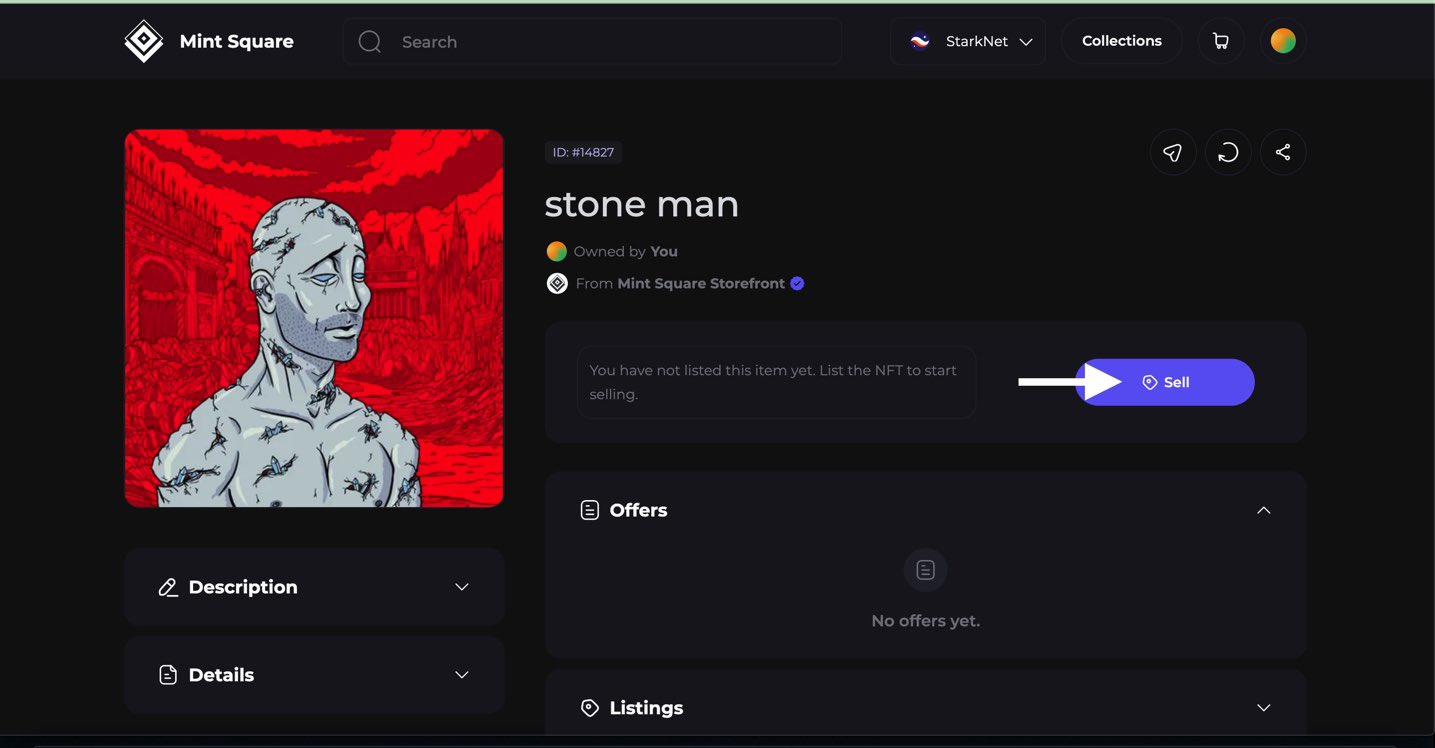Click the Offers header list icon
1435x748 pixels.
tap(590, 510)
